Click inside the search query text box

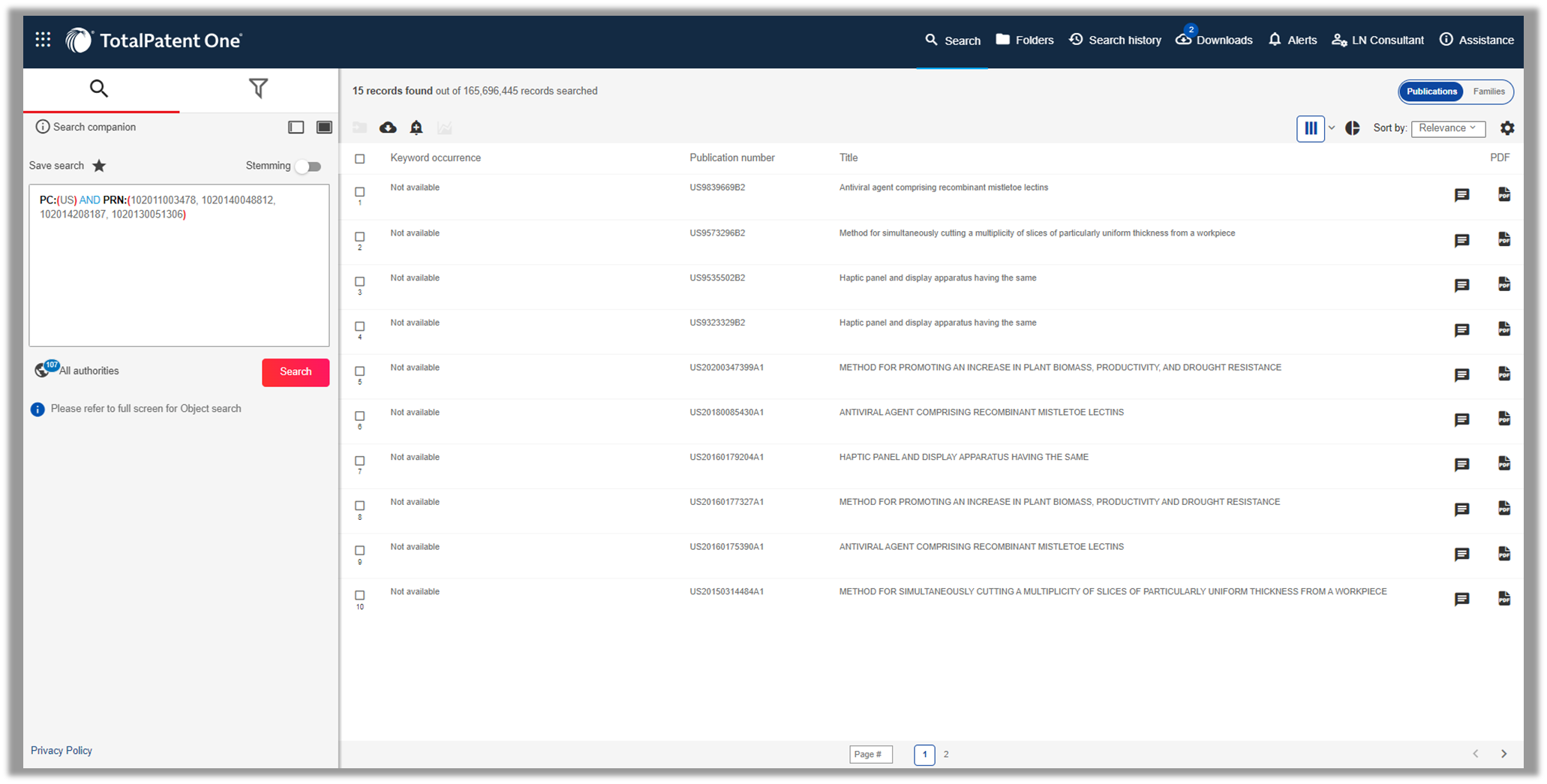point(179,266)
